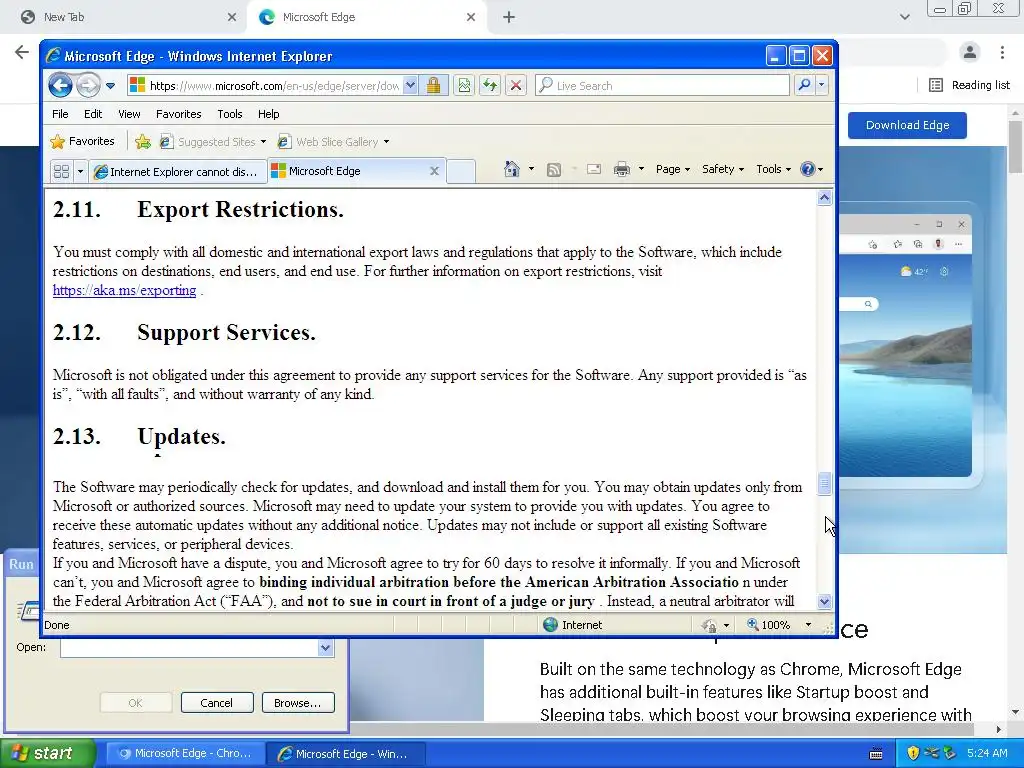Open the Page command menu
1024x768 pixels.
pos(673,169)
